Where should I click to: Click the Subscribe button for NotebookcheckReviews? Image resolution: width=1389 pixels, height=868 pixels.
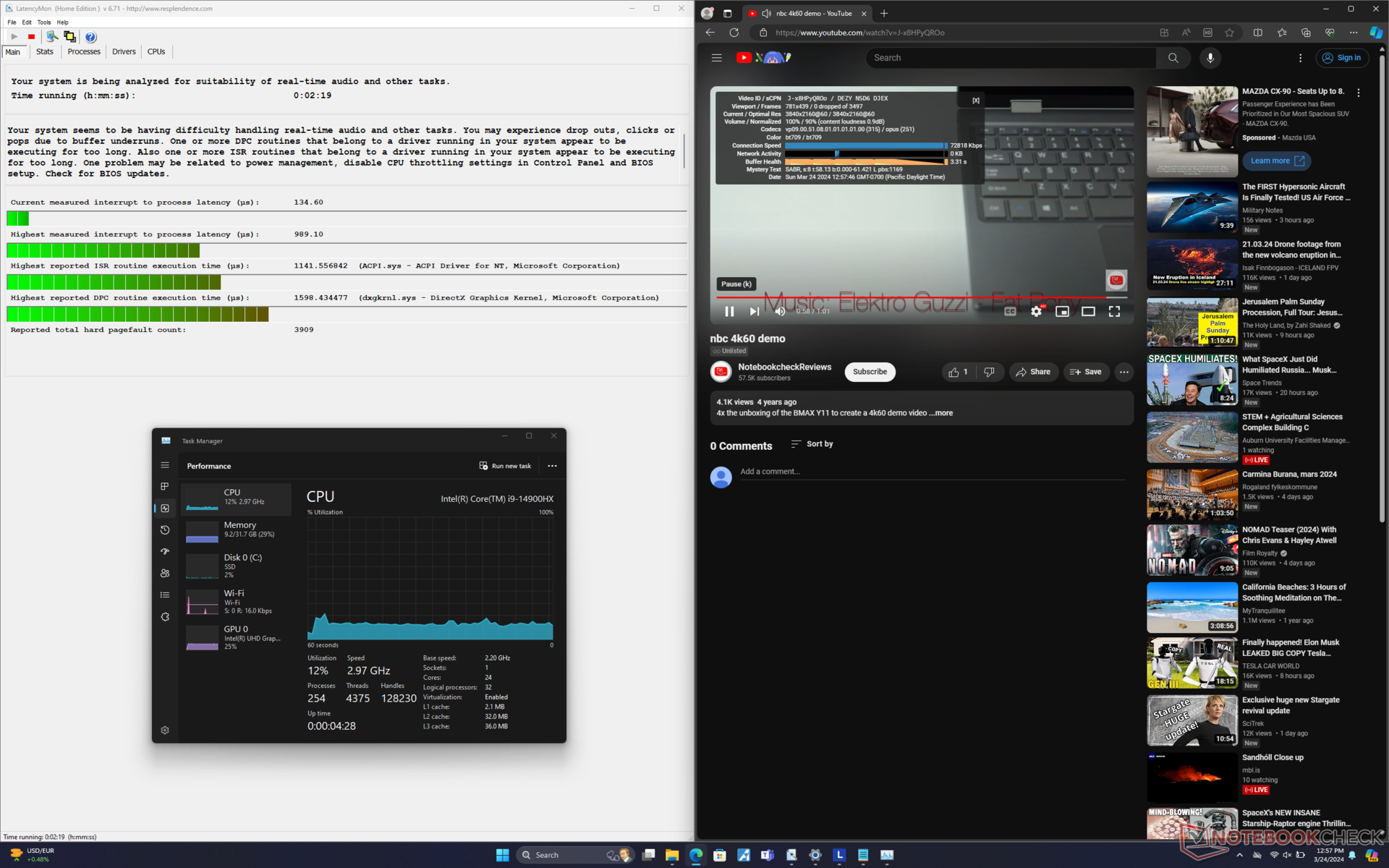click(x=870, y=372)
